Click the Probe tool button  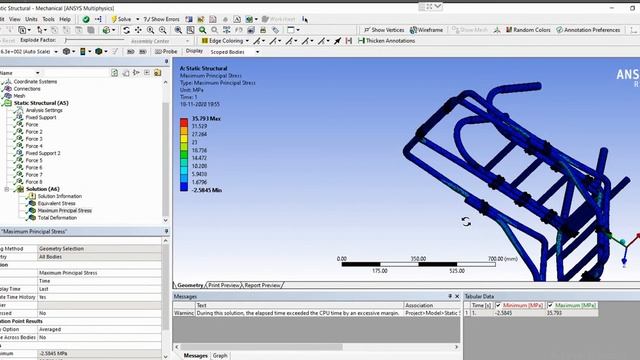pos(166,51)
